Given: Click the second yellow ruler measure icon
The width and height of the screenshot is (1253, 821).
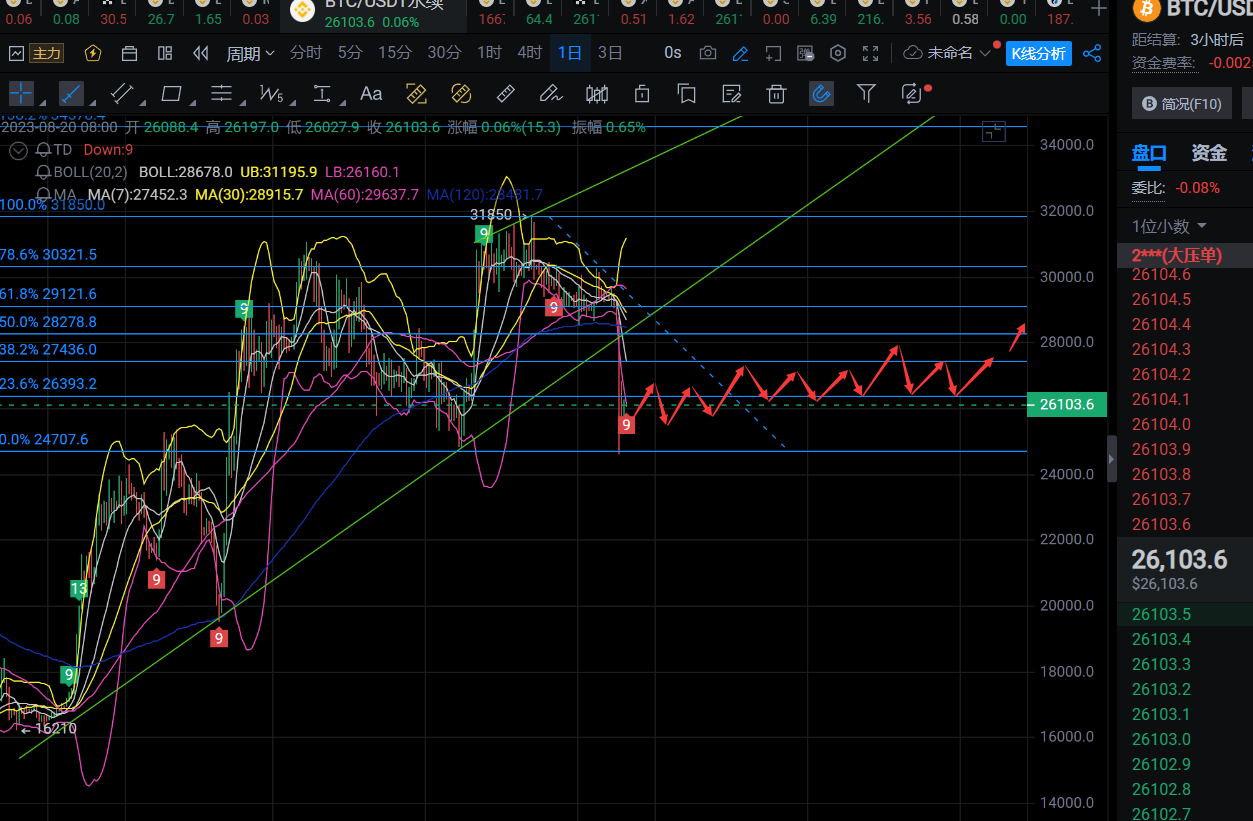Looking at the screenshot, I should tap(461, 94).
